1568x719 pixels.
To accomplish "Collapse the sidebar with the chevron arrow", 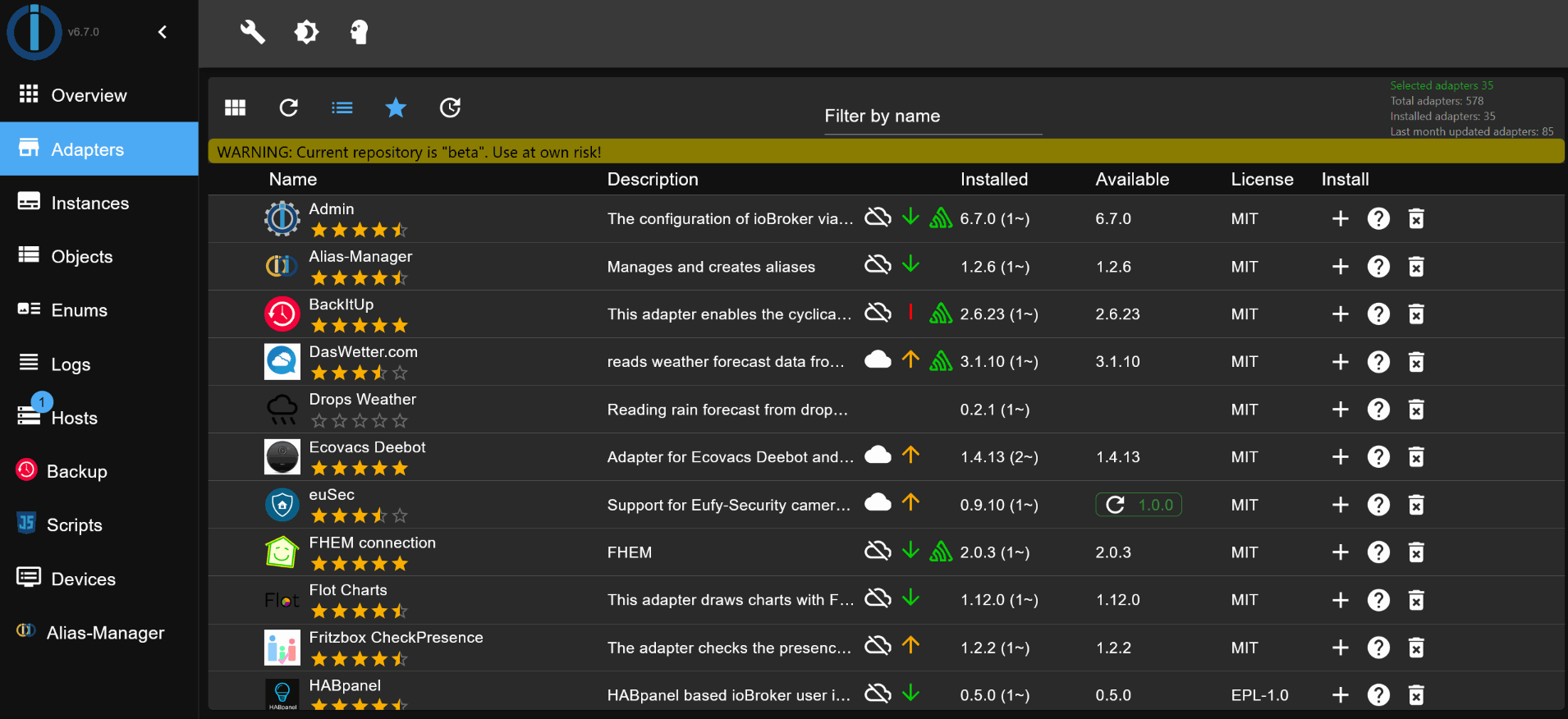I will [x=163, y=32].
